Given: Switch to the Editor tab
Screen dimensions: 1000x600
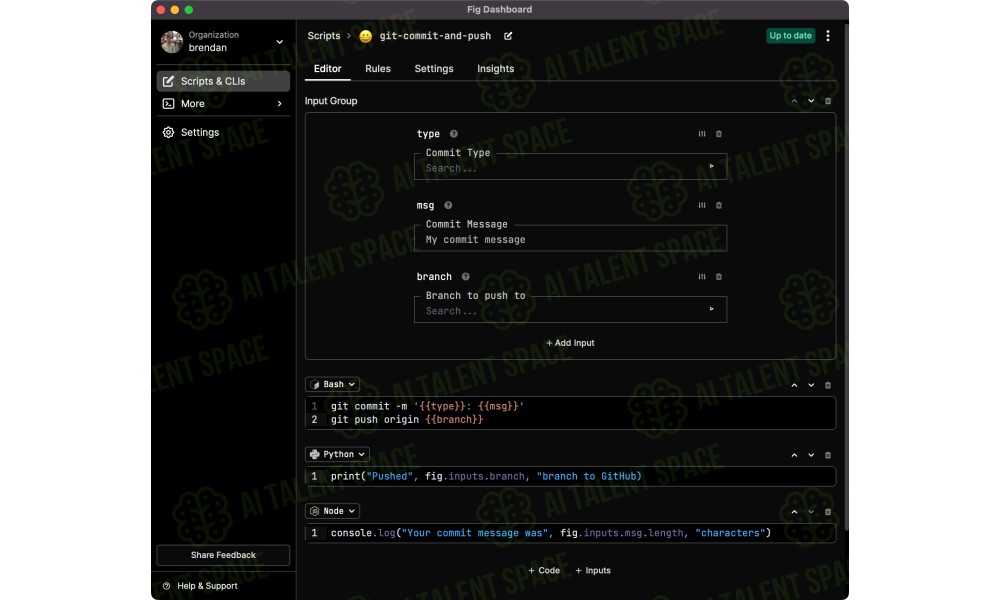Looking at the screenshot, I should pyautogui.click(x=327, y=69).
